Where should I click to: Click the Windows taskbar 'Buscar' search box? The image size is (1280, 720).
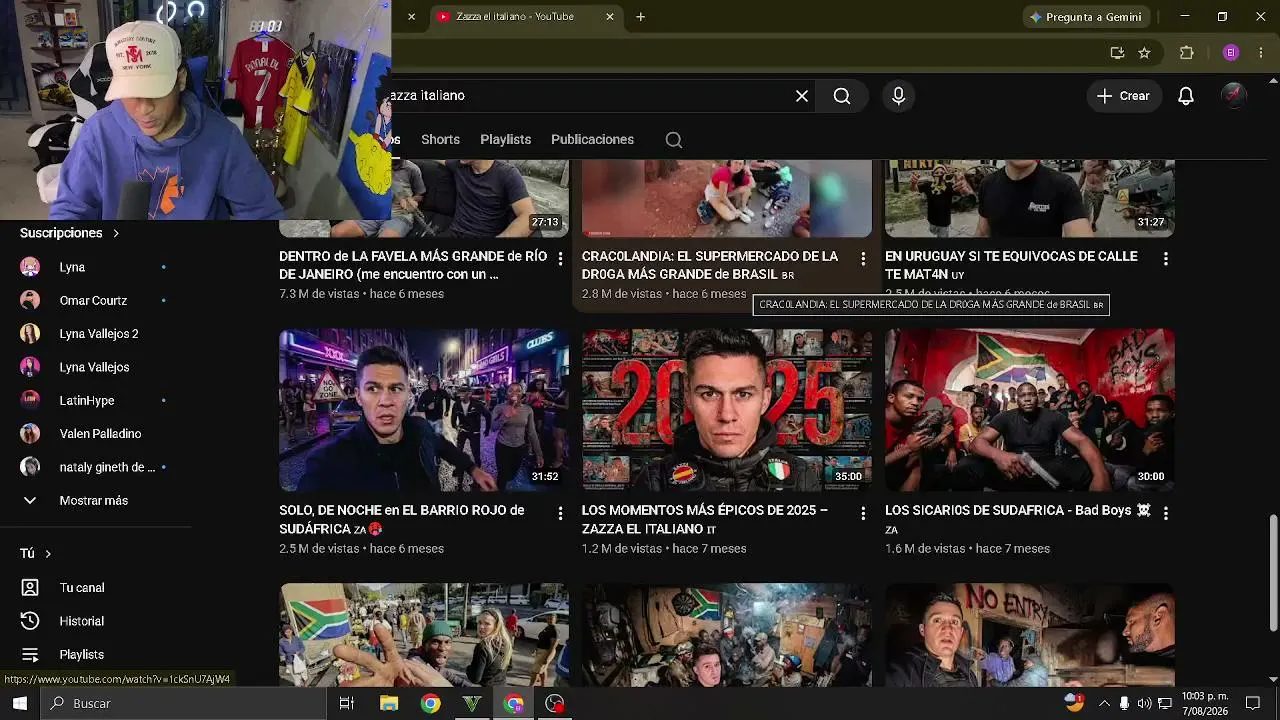click(x=183, y=704)
